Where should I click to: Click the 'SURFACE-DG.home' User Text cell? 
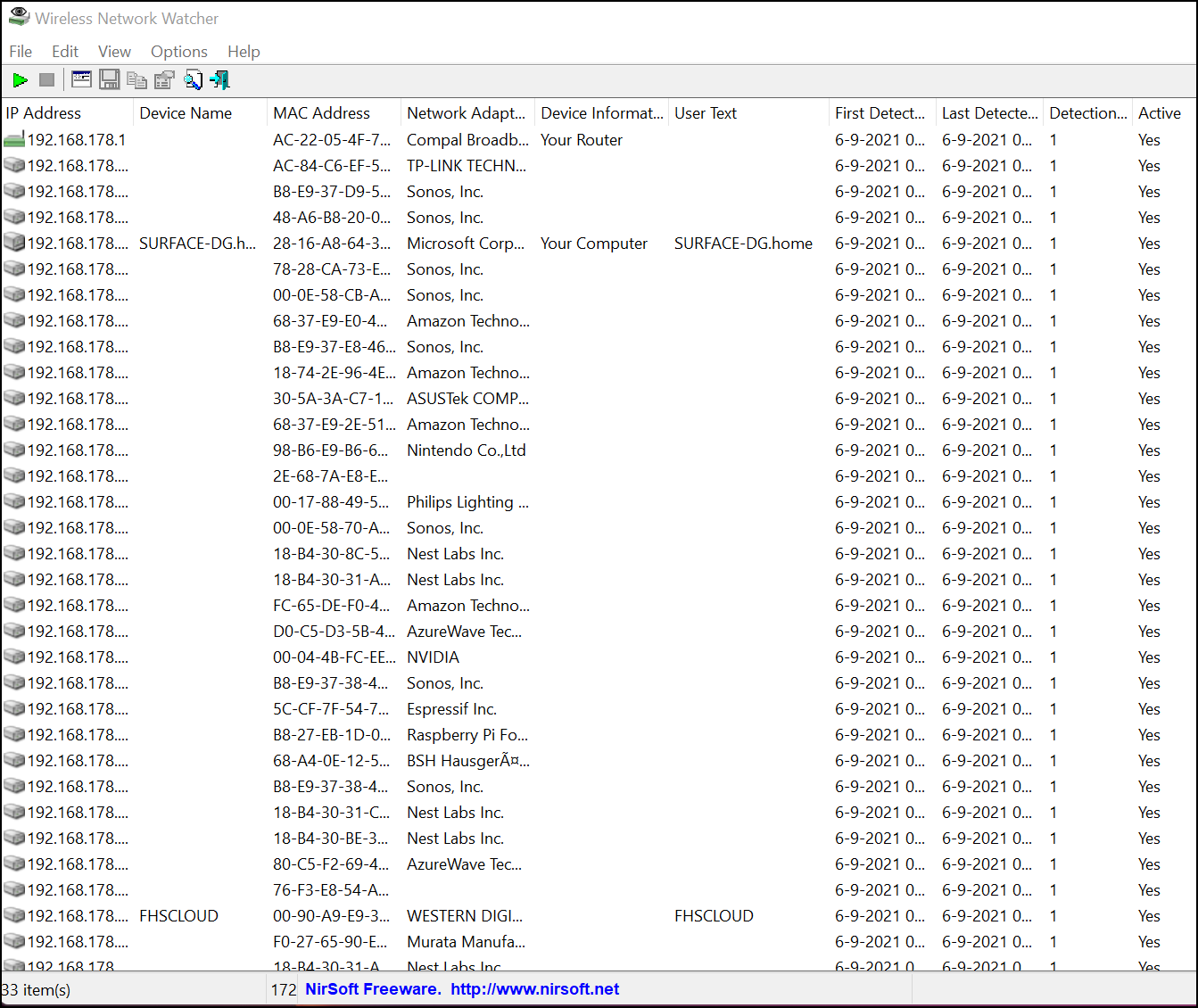click(x=743, y=244)
